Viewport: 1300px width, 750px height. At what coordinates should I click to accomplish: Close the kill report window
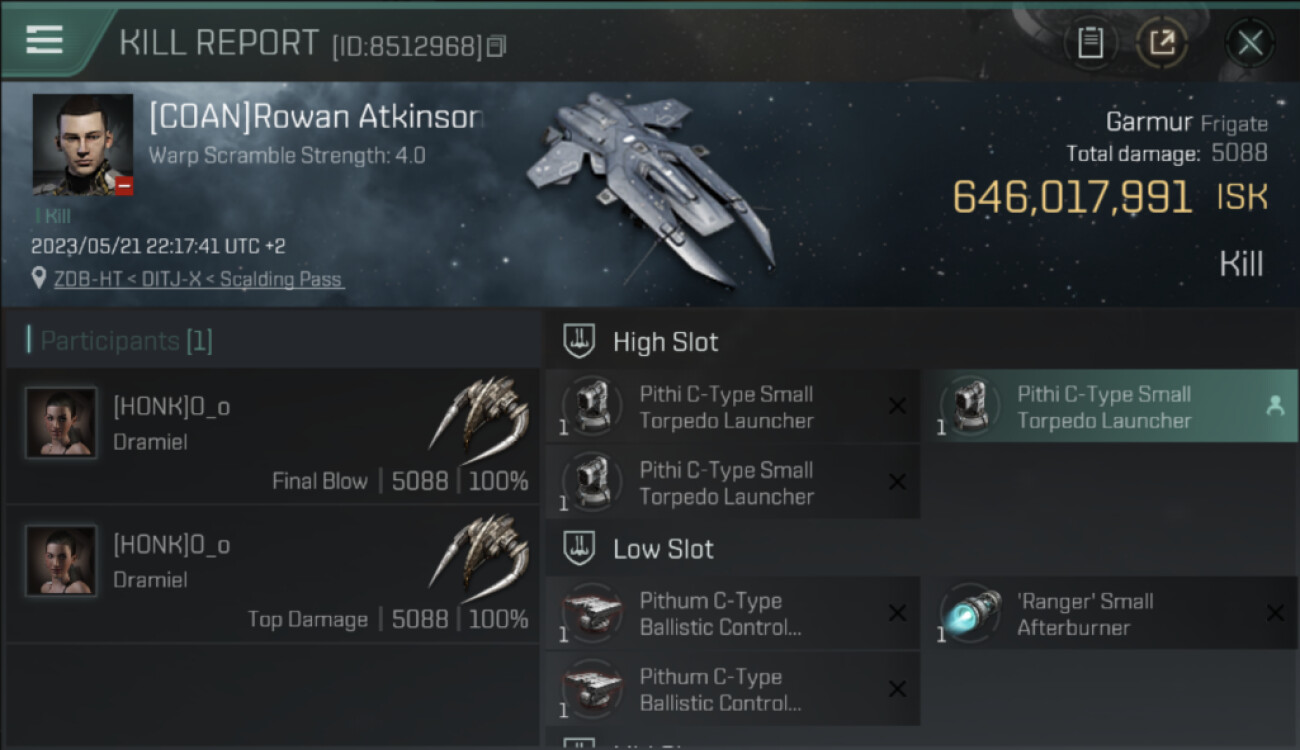click(1250, 43)
